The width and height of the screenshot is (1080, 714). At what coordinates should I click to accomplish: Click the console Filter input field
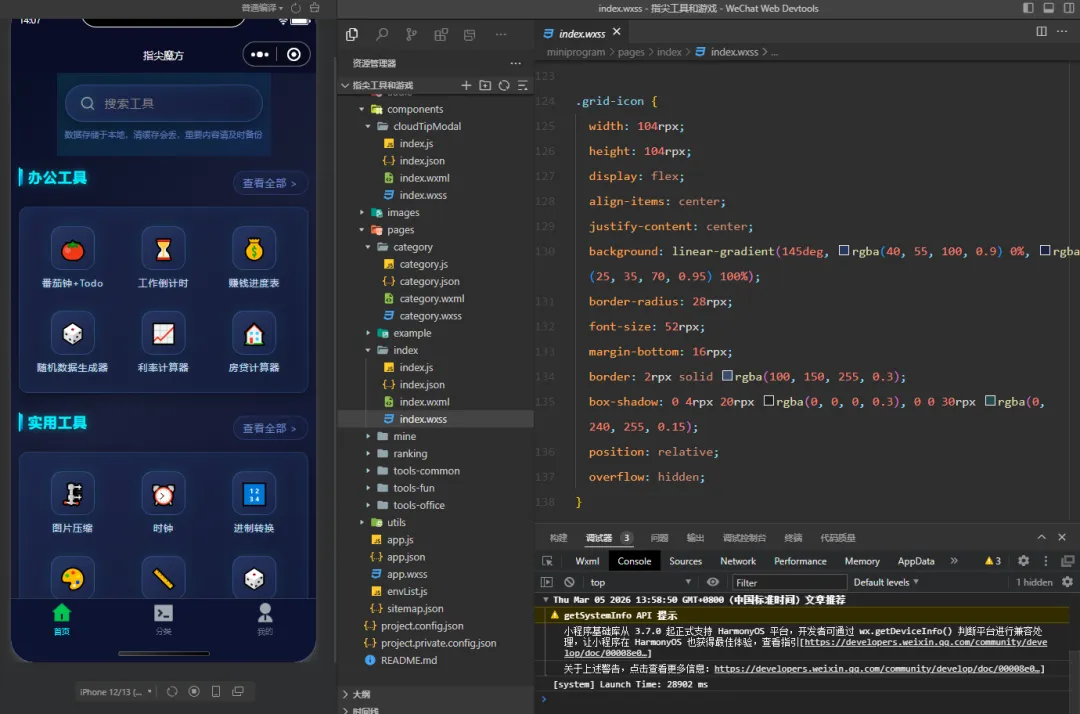coord(788,582)
